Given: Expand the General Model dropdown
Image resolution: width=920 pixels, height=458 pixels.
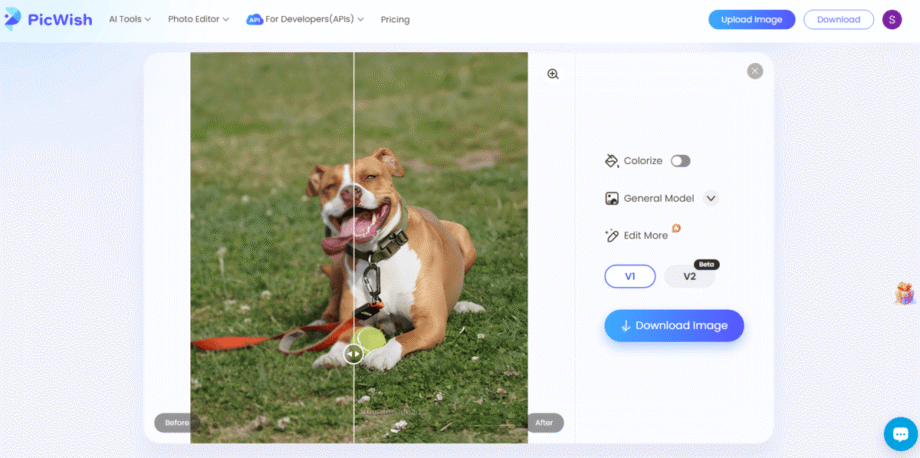Looking at the screenshot, I should point(711,198).
